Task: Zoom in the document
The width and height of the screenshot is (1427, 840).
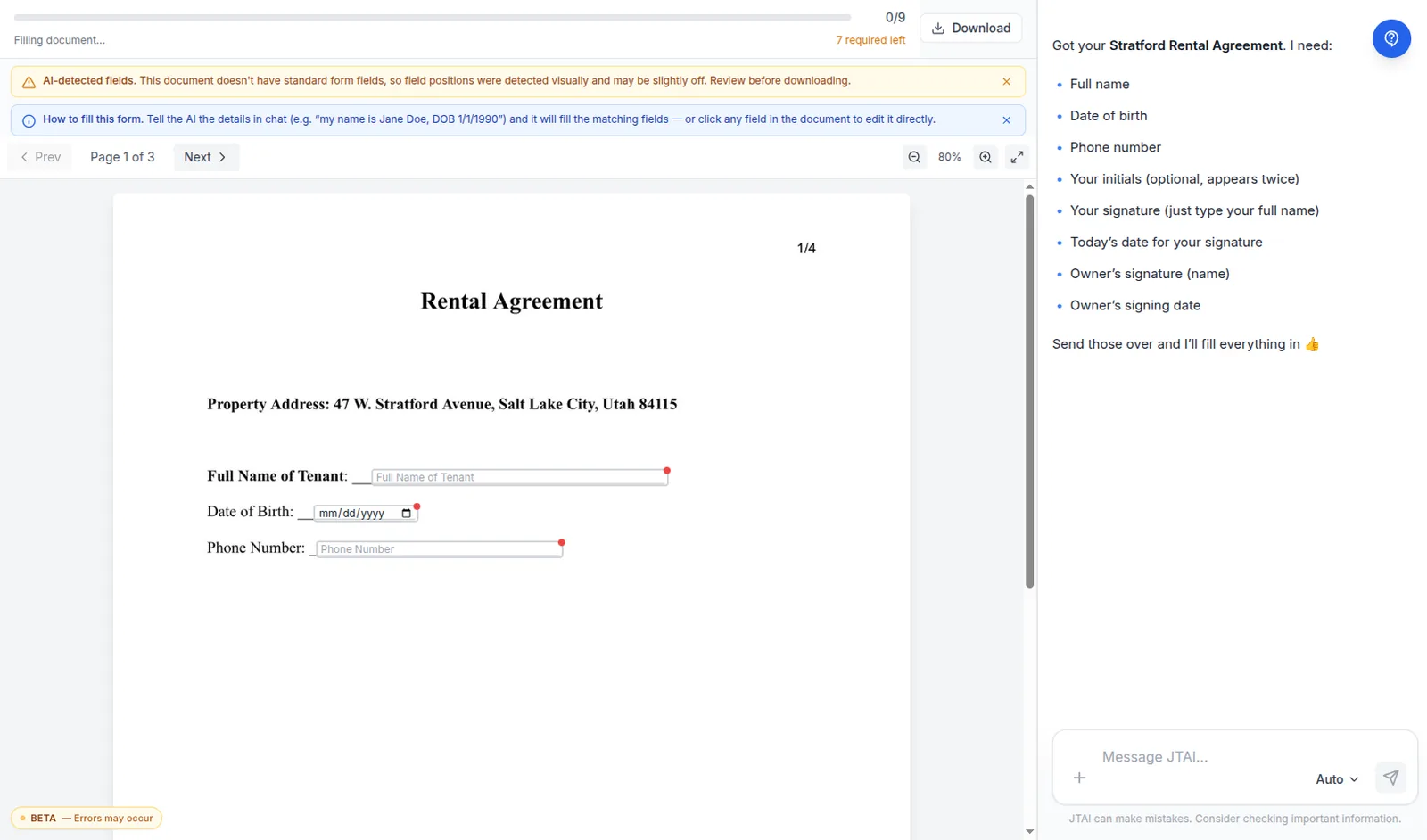Action: click(x=986, y=157)
